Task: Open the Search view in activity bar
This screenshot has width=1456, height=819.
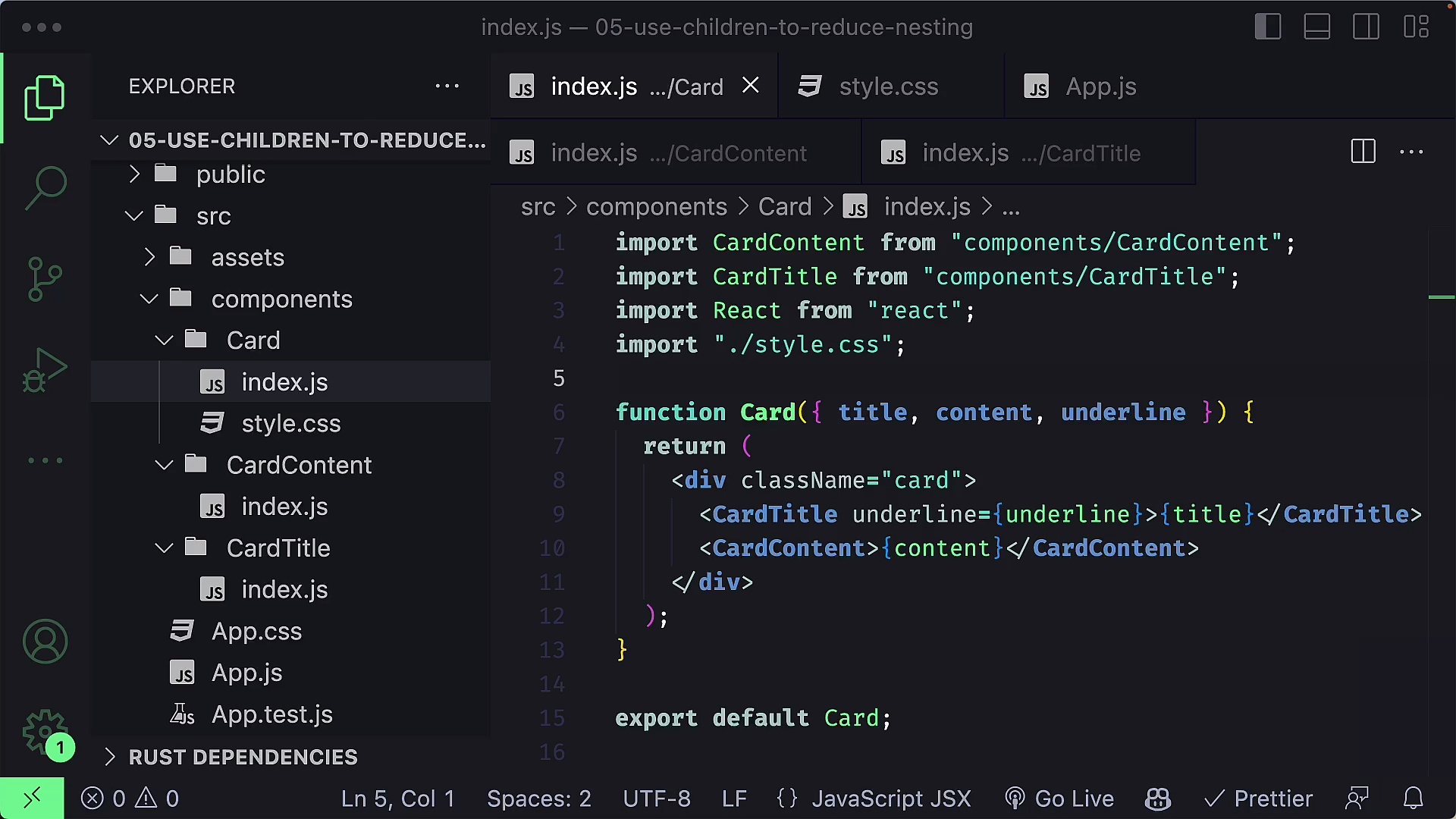Action: (45, 188)
